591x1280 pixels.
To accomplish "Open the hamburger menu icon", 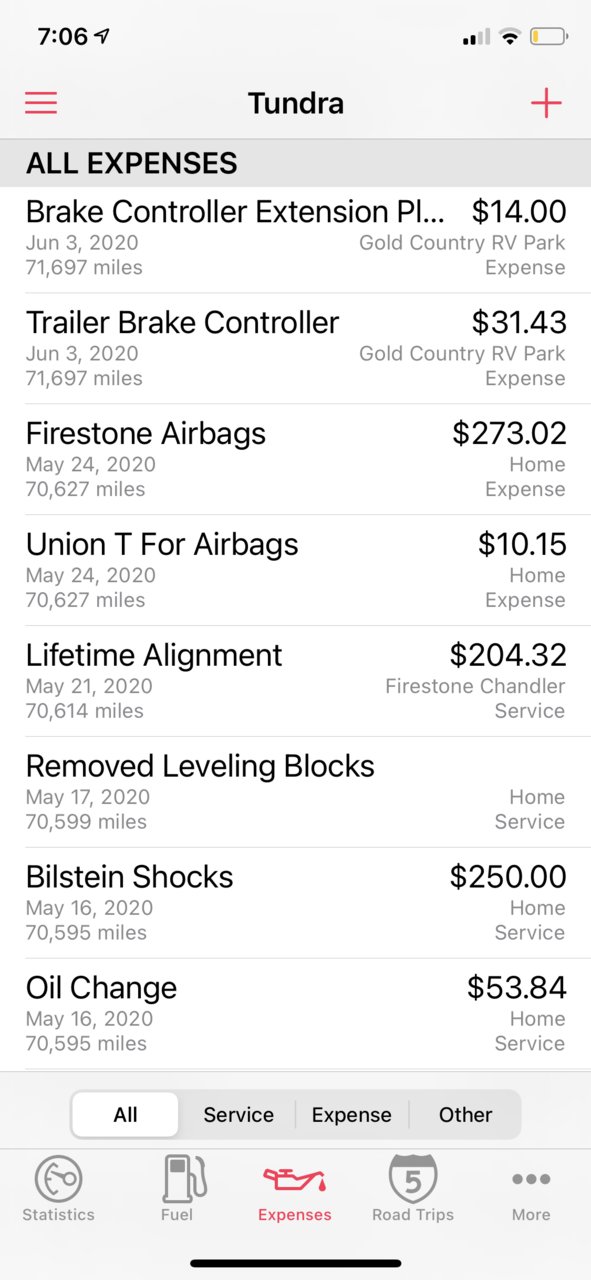I will (x=41, y=103).
